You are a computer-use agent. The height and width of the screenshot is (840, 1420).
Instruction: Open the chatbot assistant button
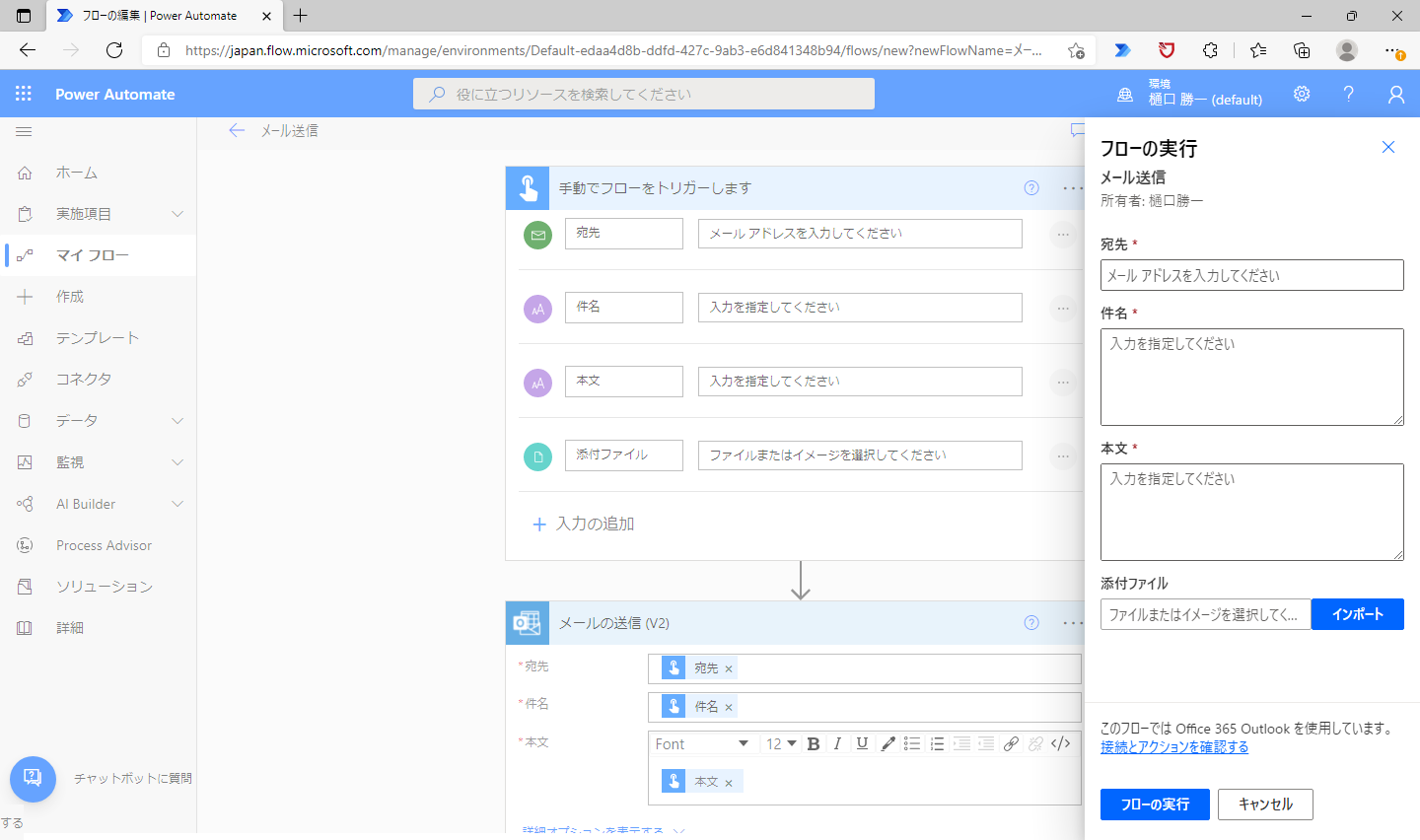click(33, 779)
